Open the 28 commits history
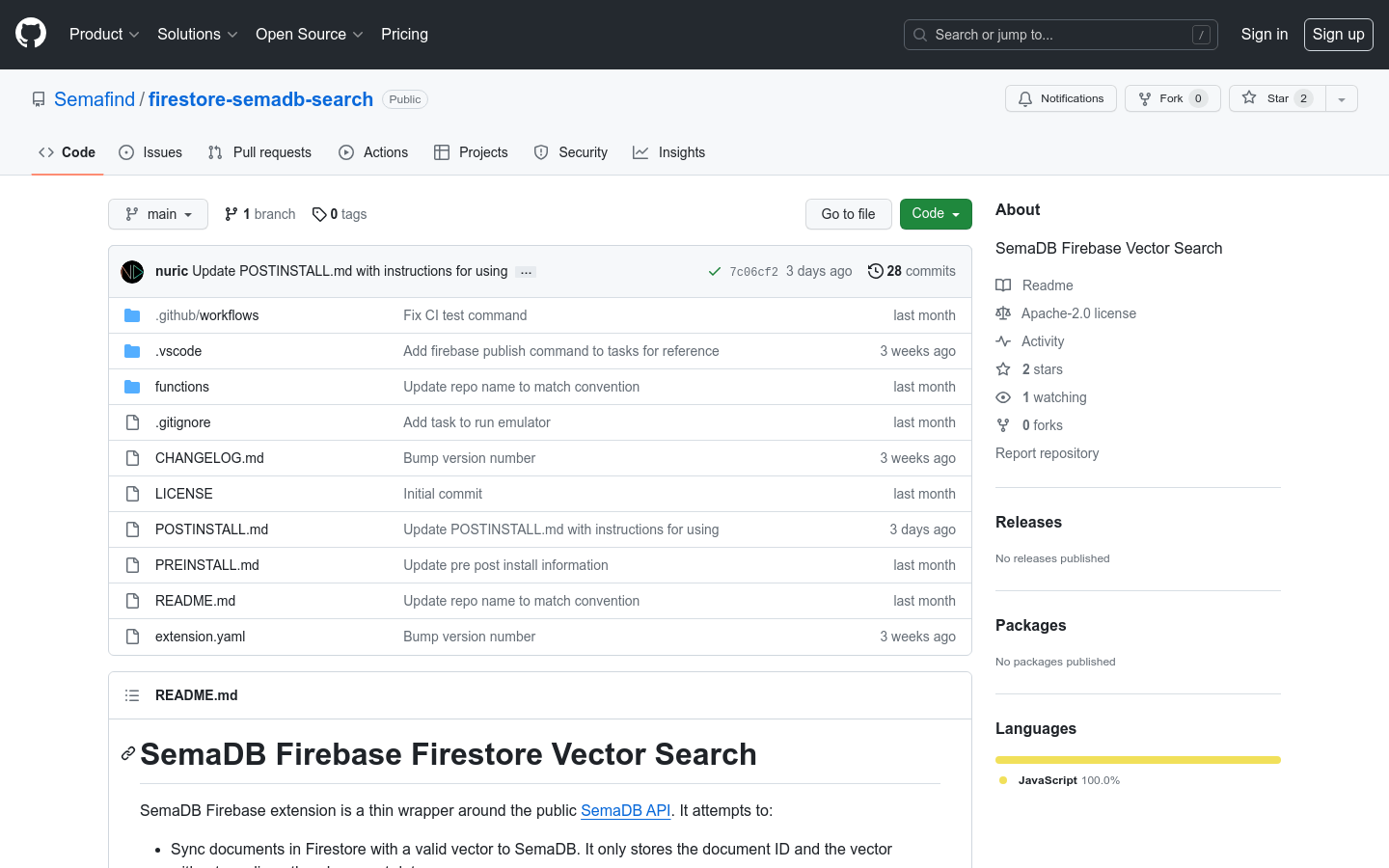 click(x=912, y=271)
